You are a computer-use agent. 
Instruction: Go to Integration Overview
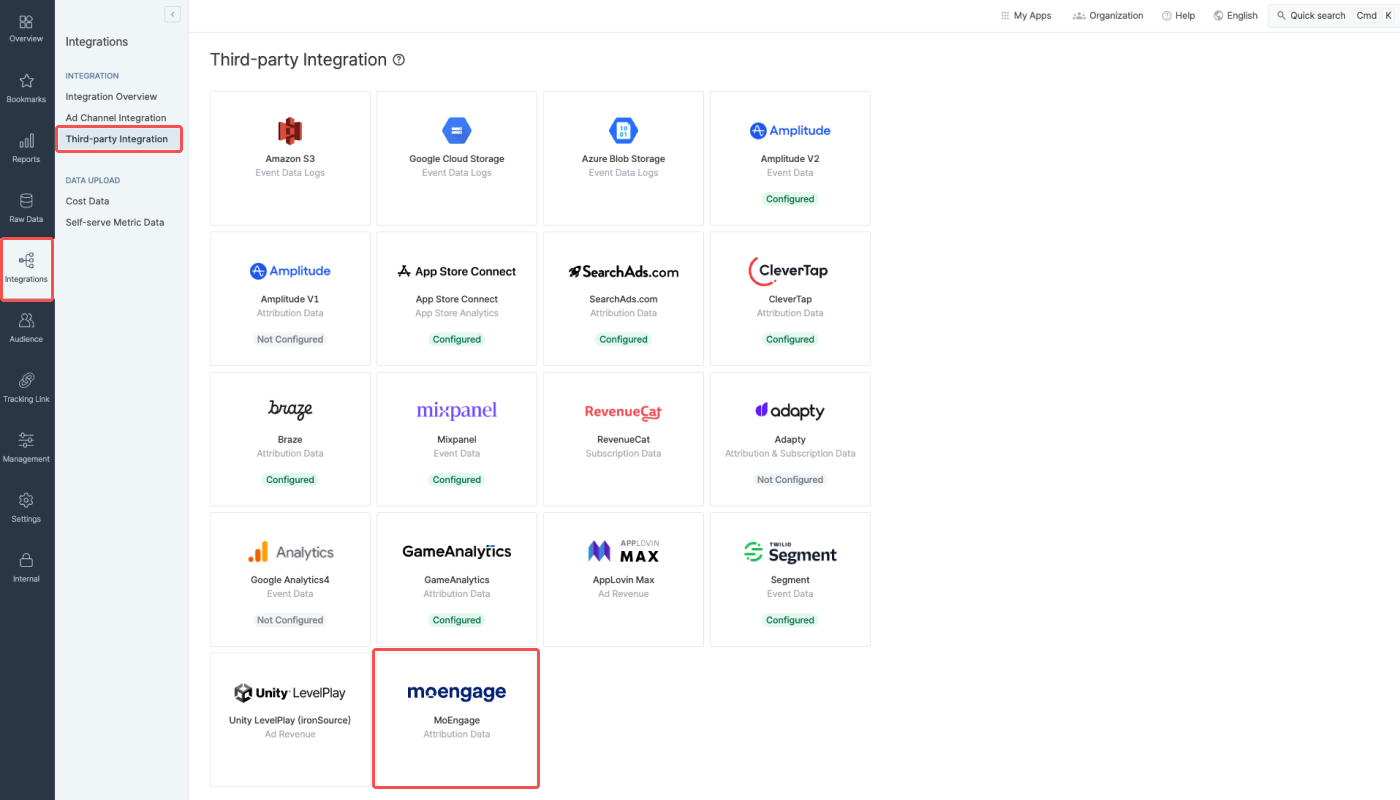tap(111, 97)
